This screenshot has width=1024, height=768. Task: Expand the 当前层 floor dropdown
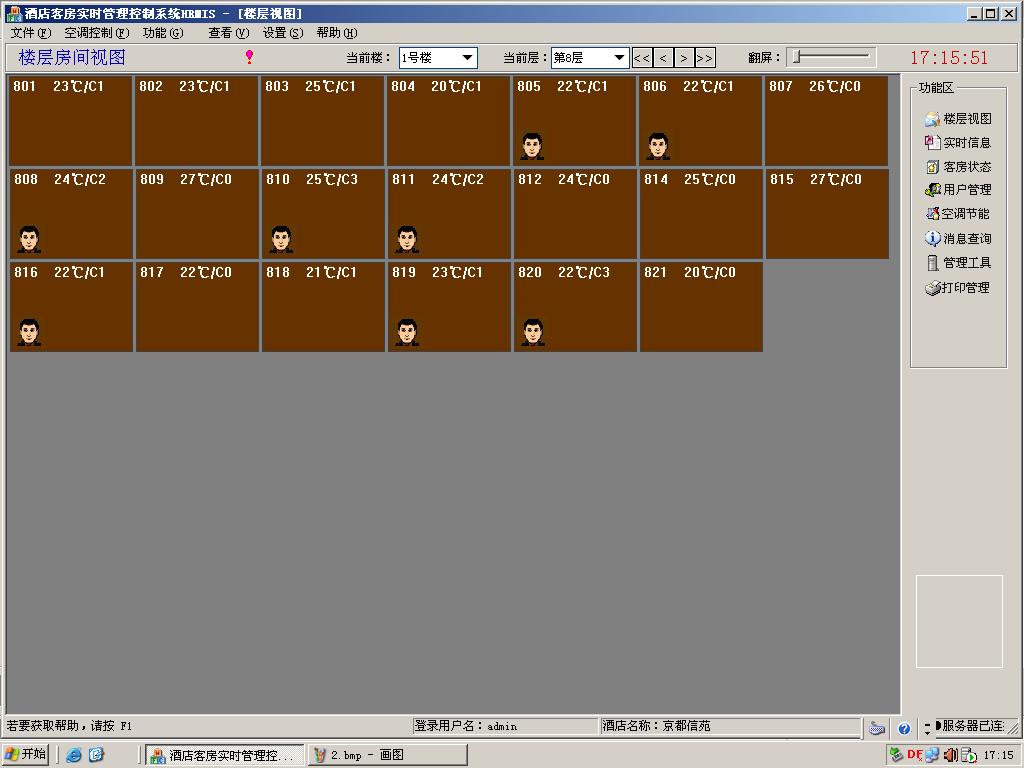pos(619,58)
